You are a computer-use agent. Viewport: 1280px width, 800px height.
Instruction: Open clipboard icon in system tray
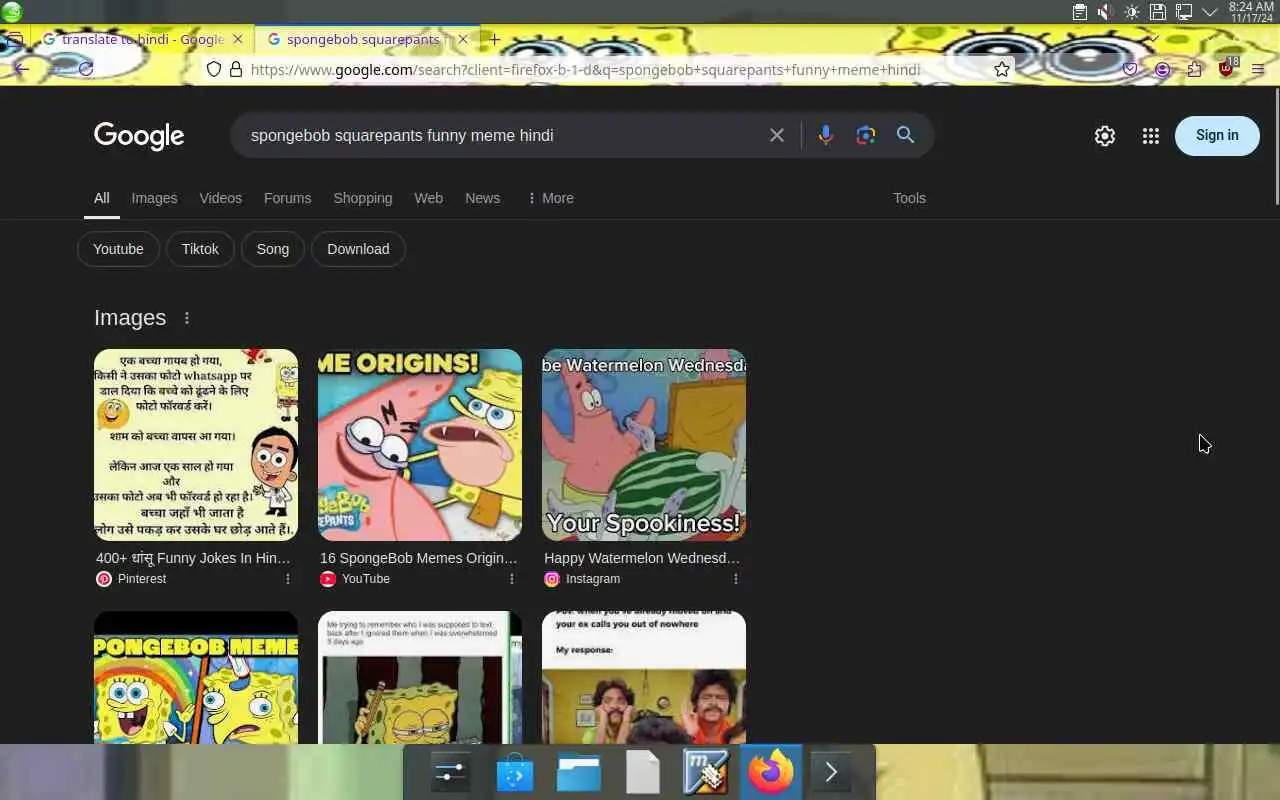[1079, 12]
